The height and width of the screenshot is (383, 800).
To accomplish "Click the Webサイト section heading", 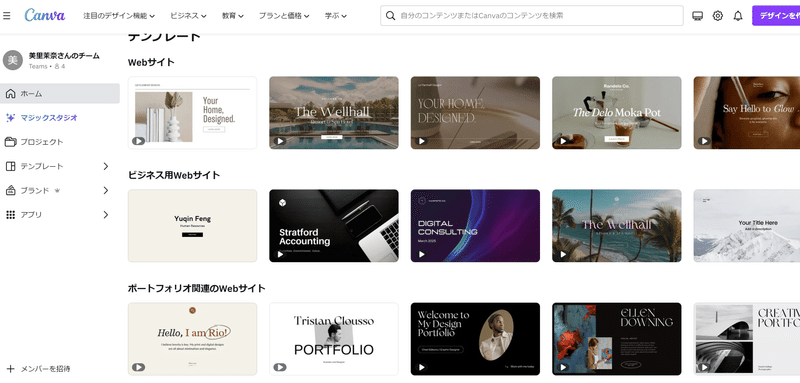I will pos(151,62).
